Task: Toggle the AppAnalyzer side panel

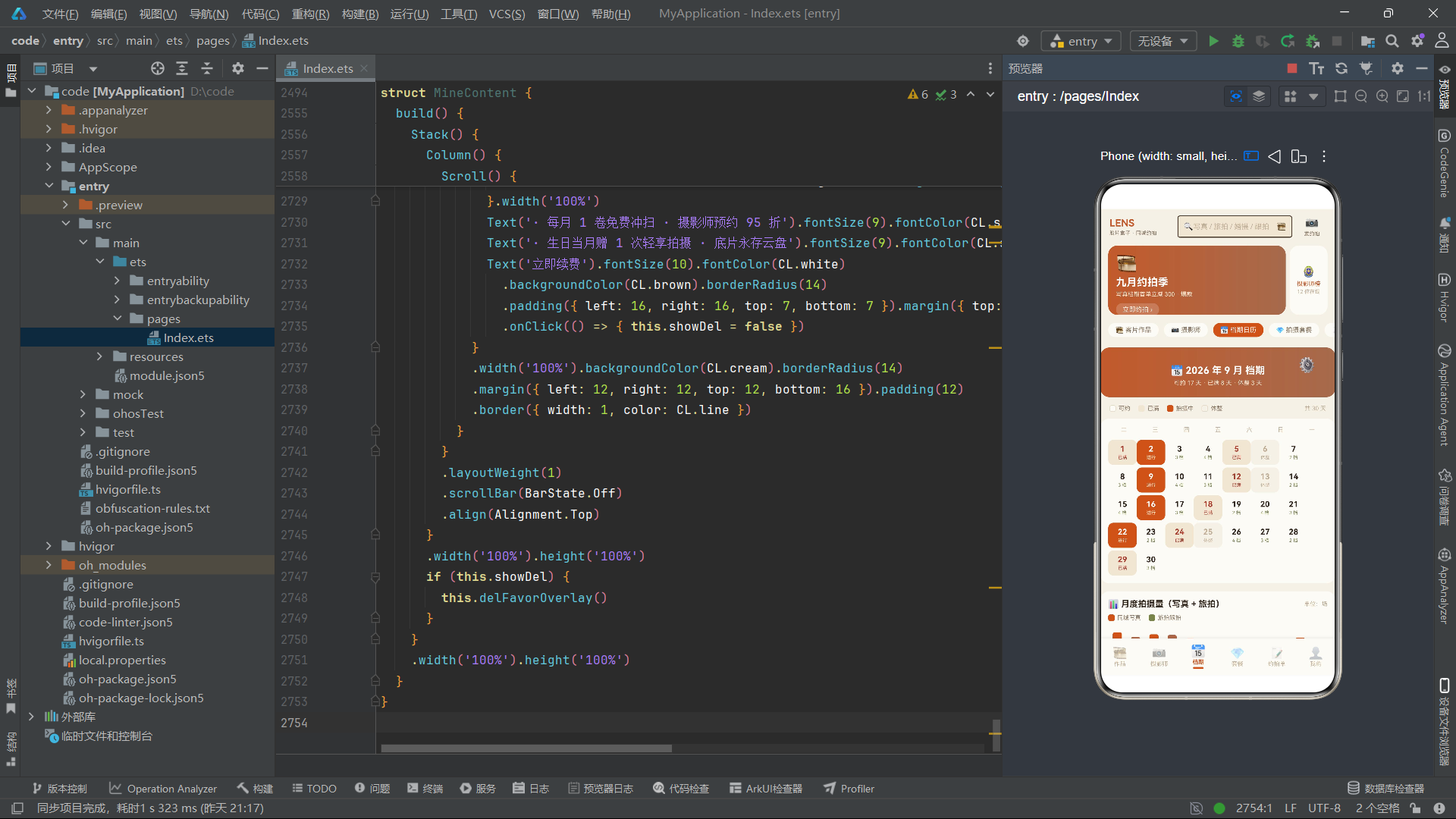Action: 1445,585
